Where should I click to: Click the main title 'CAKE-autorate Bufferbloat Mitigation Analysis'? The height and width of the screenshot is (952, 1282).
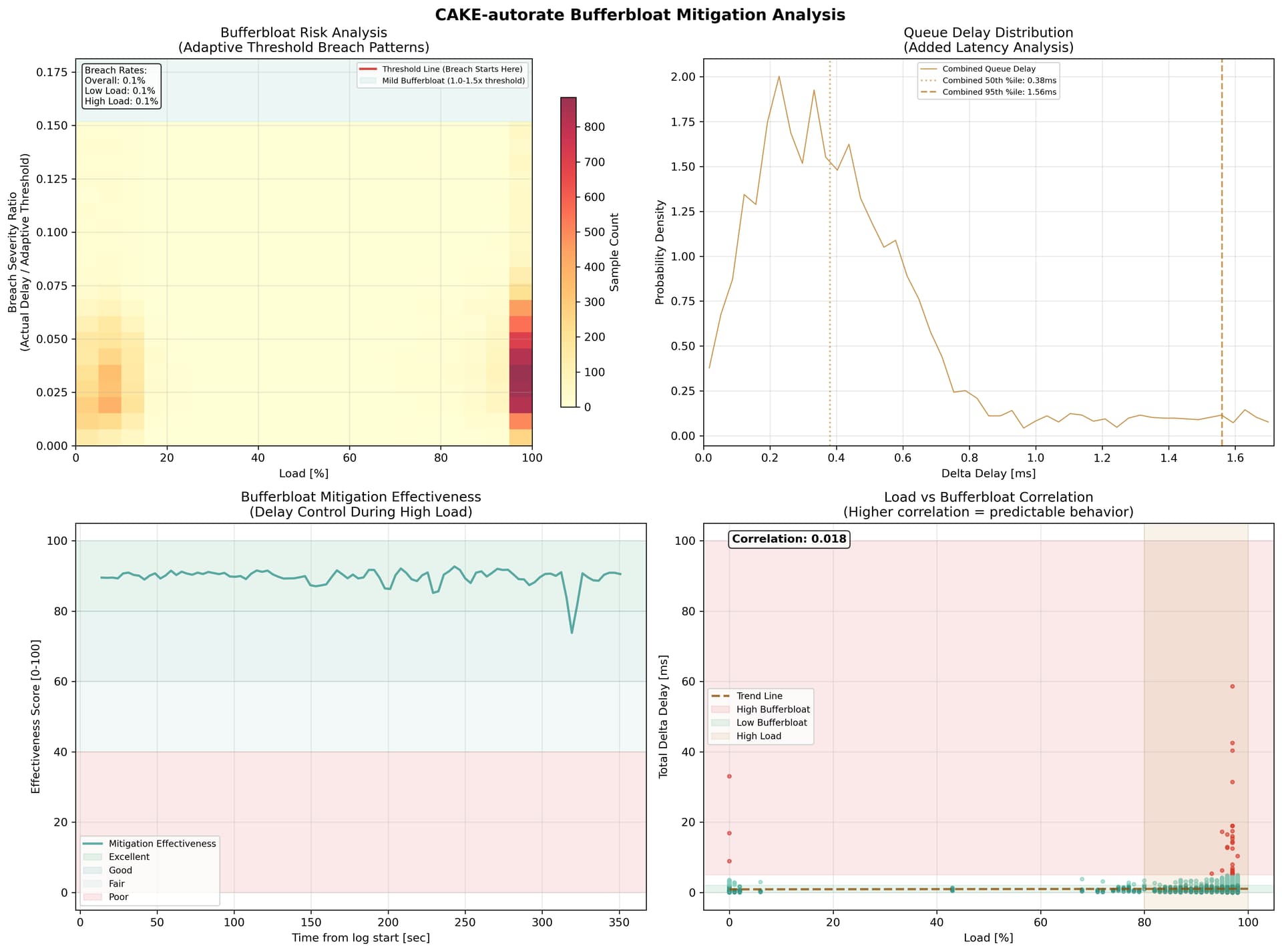point(640,15)
